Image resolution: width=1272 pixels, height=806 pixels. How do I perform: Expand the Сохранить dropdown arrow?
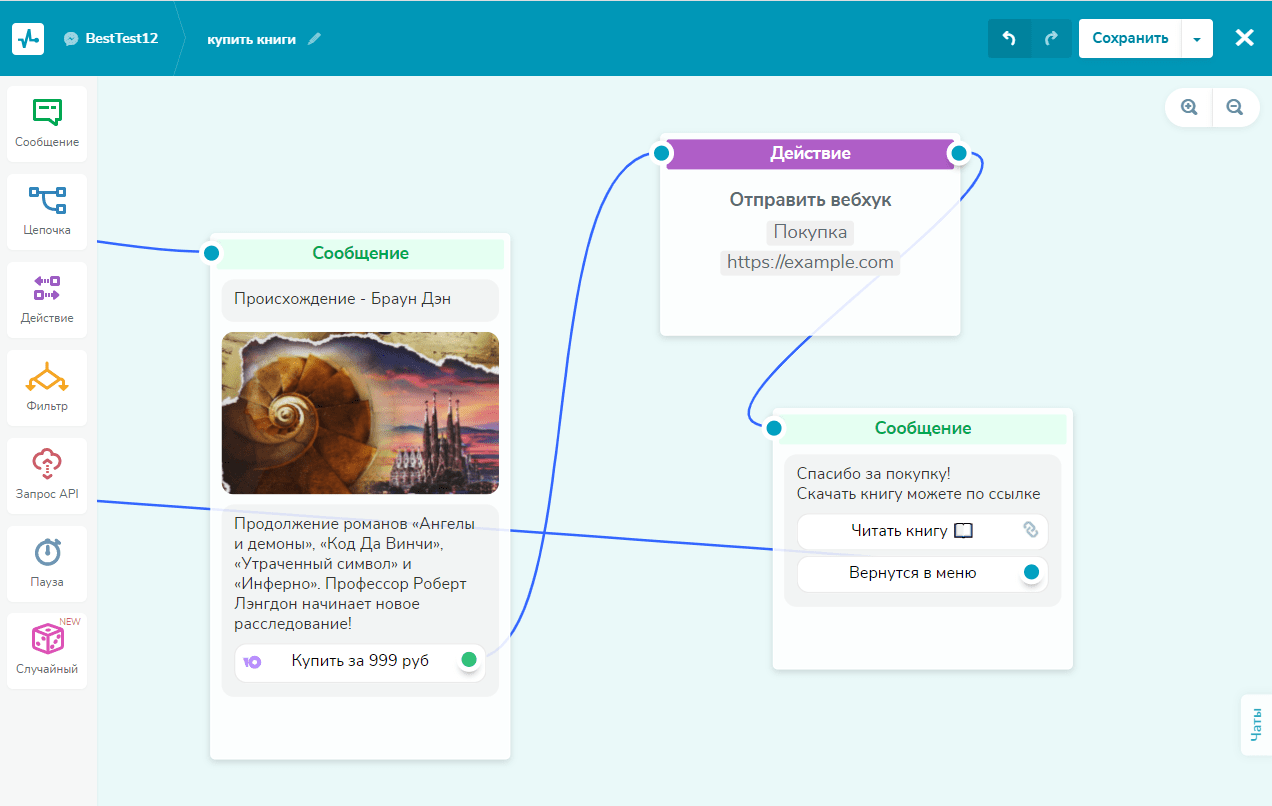[1197, 38]
